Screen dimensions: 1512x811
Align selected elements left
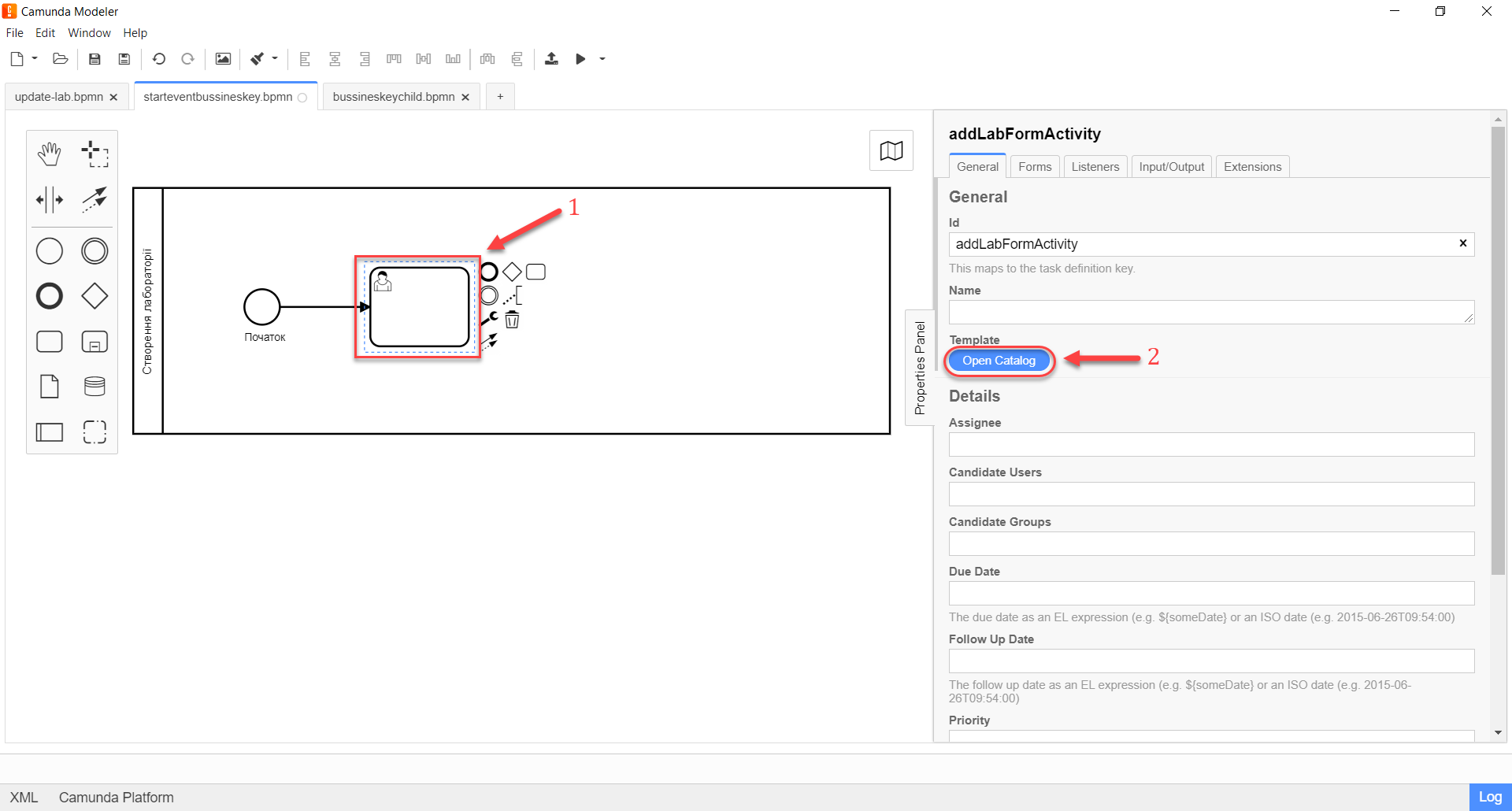(x=305, y=59)
